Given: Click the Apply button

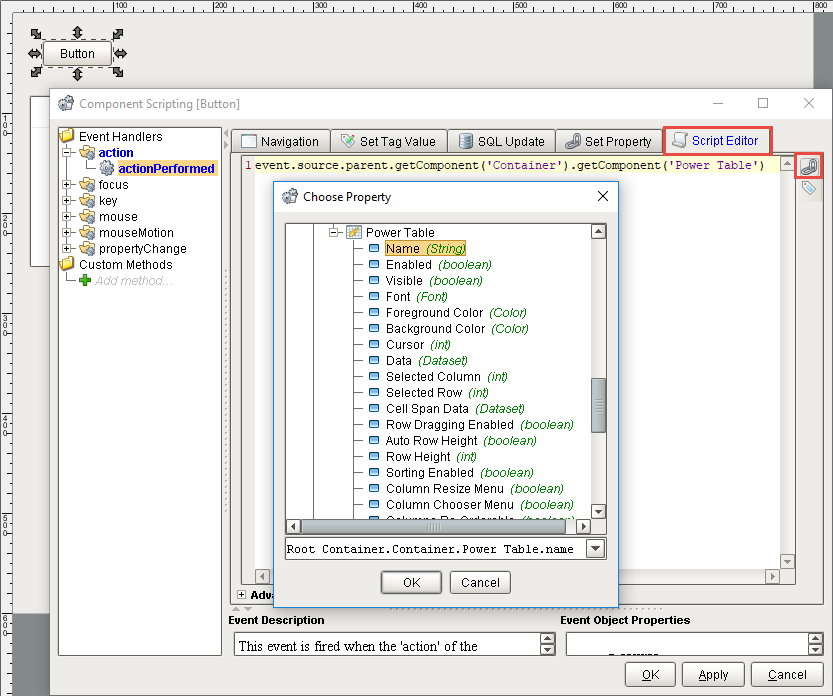Looking at the screenshot, I should tap(713, 674).
